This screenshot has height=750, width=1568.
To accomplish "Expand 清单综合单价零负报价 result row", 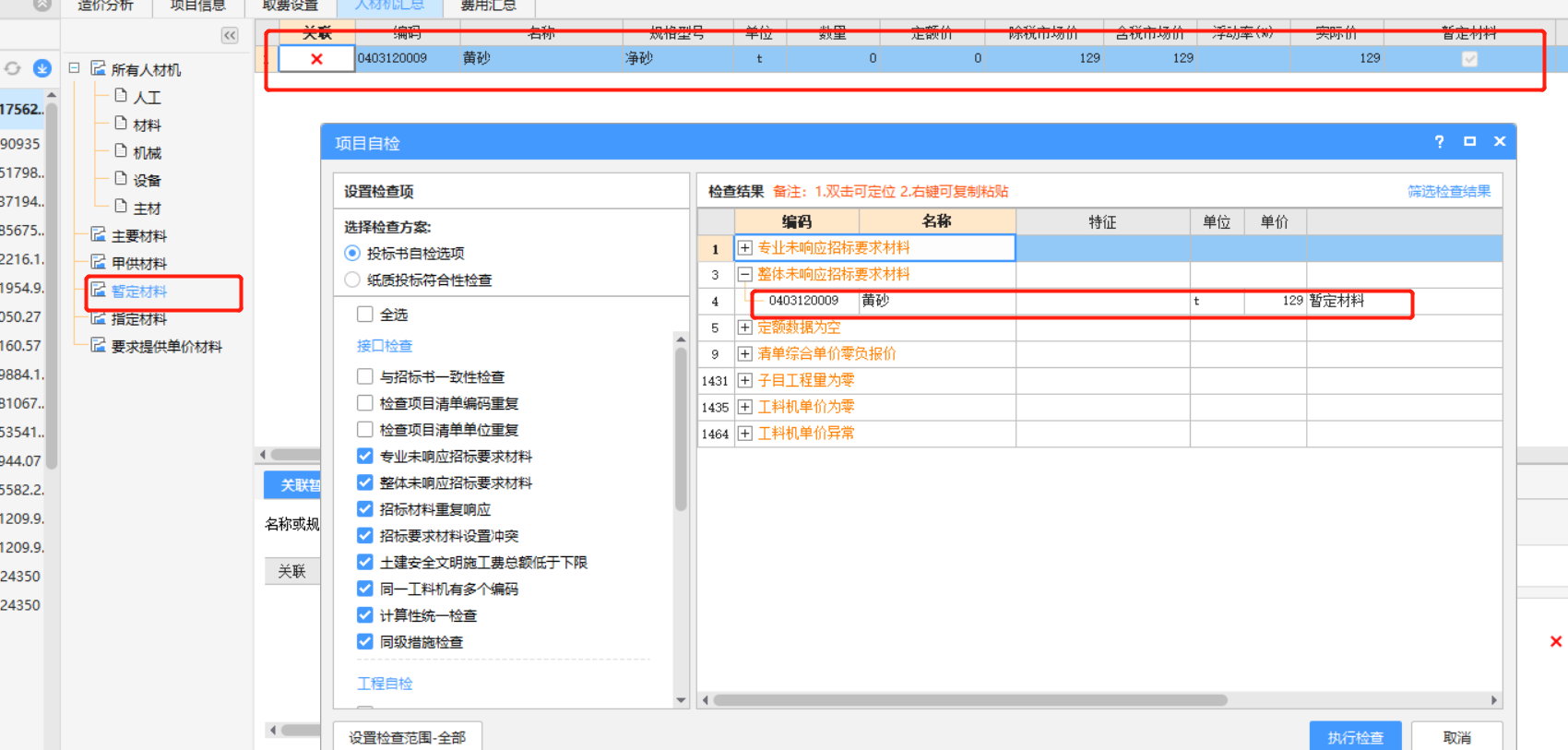I will [745, 353].
